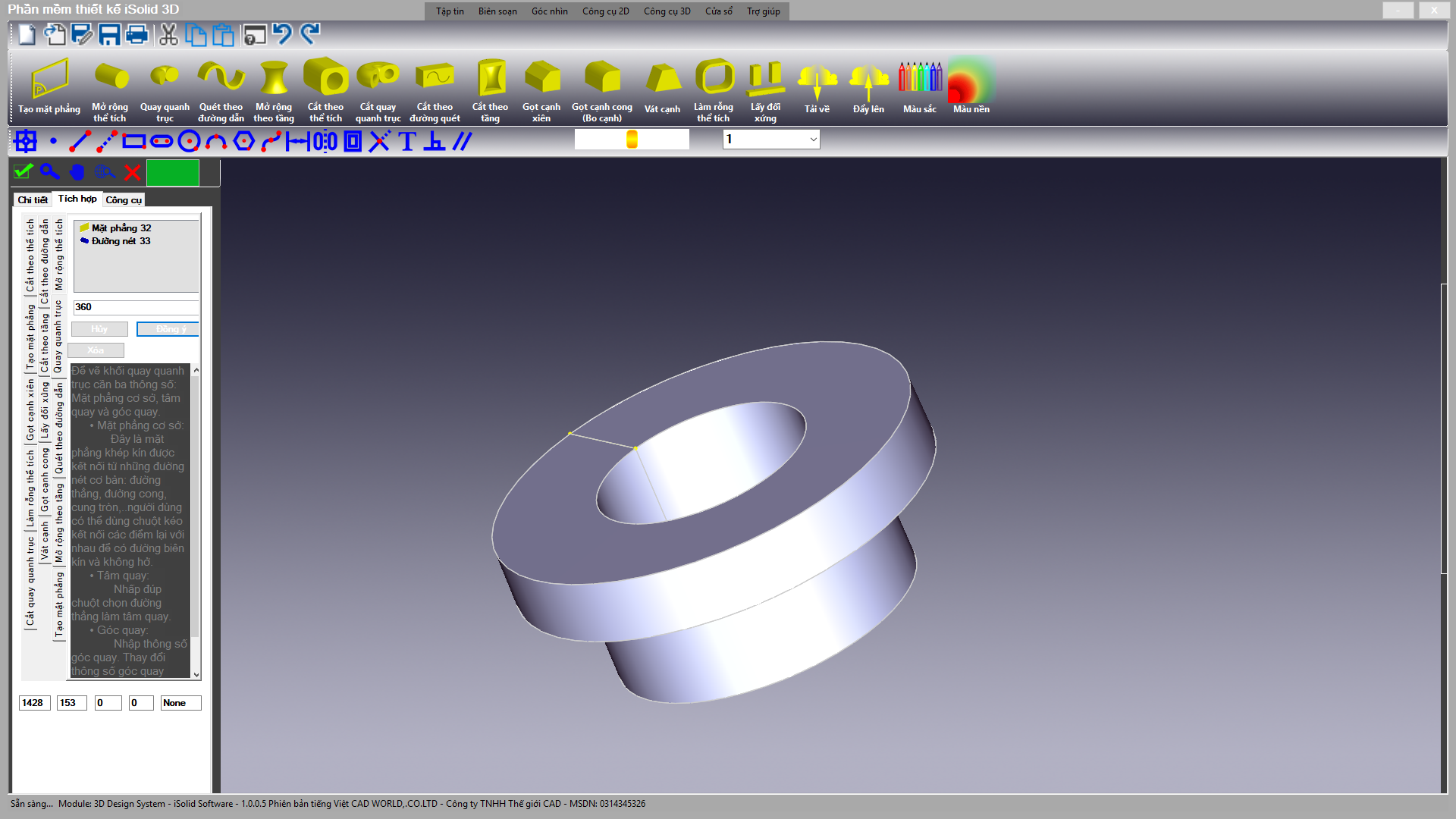1456x819 pixels.
Task: Open the 'Công cụ 3D' menu
Action: (667, 11)
